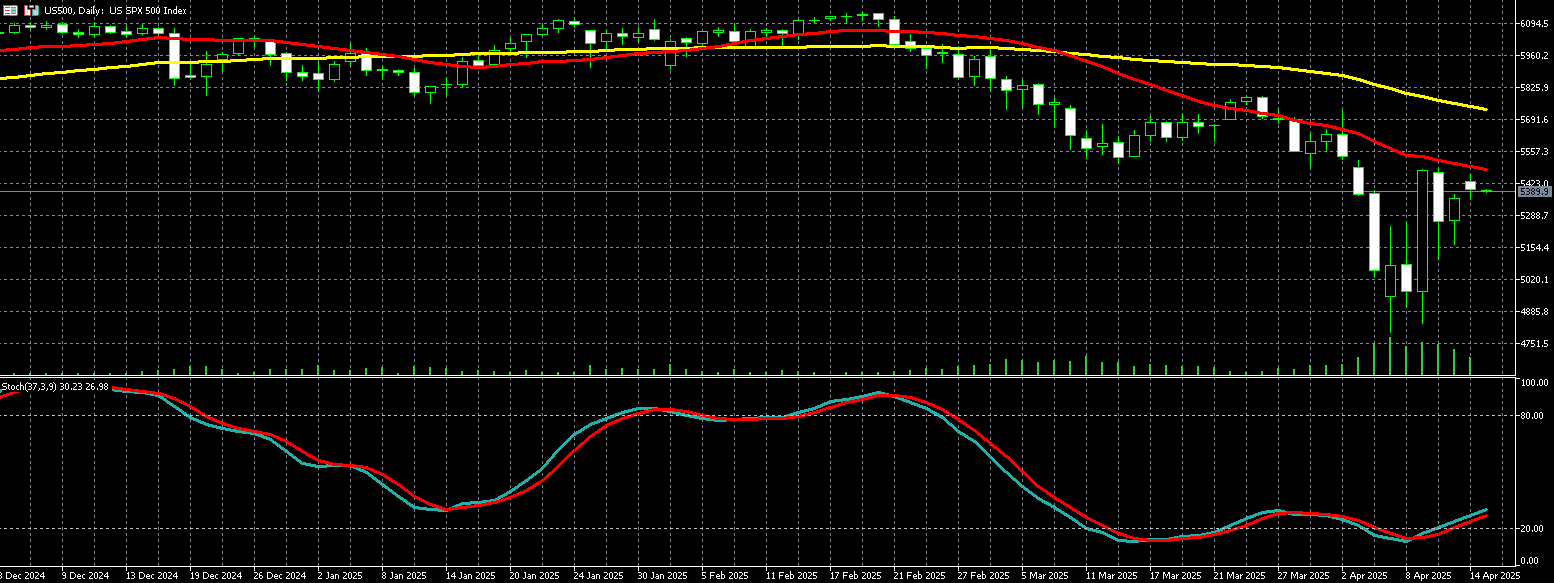This screenshot has height=583, width=1554.
Task: Click the stochastic 20.00 level label
Action: [x=1532, y=528]
